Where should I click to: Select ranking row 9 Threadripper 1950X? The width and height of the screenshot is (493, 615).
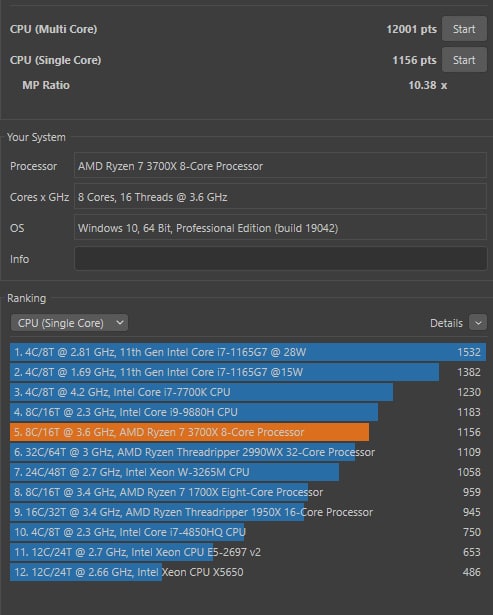pyautogui.click(x=248, y=512)
